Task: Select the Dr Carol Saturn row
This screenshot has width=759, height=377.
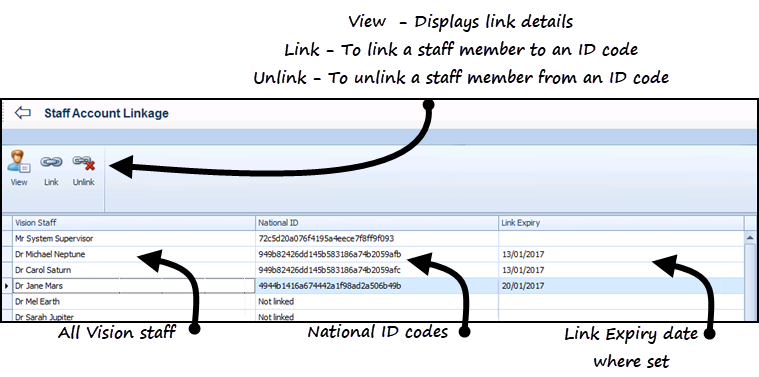Action: click(378, 270)
